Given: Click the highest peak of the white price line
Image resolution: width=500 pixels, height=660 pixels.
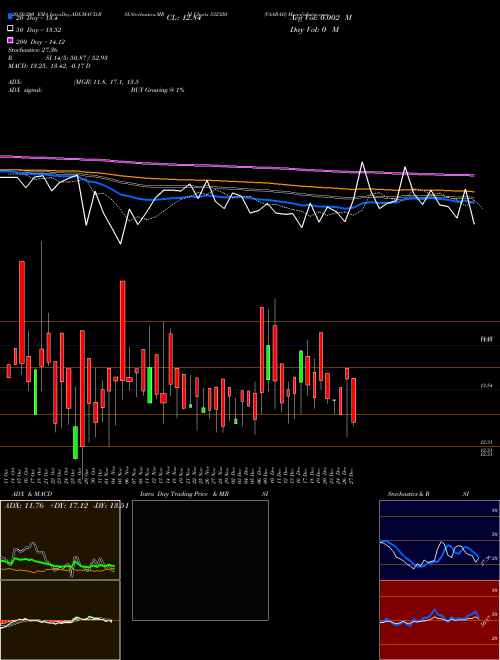Looking at the screenshot, I should point(362,162).
